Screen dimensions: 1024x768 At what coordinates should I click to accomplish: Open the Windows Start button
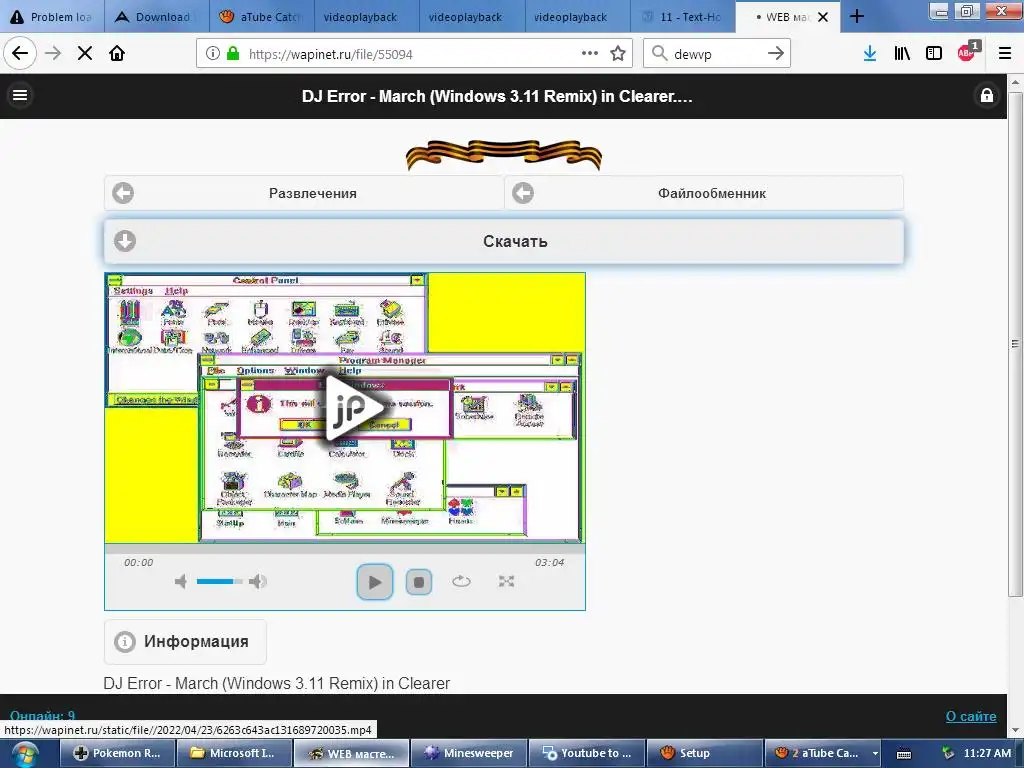click(x=24, y=754)
